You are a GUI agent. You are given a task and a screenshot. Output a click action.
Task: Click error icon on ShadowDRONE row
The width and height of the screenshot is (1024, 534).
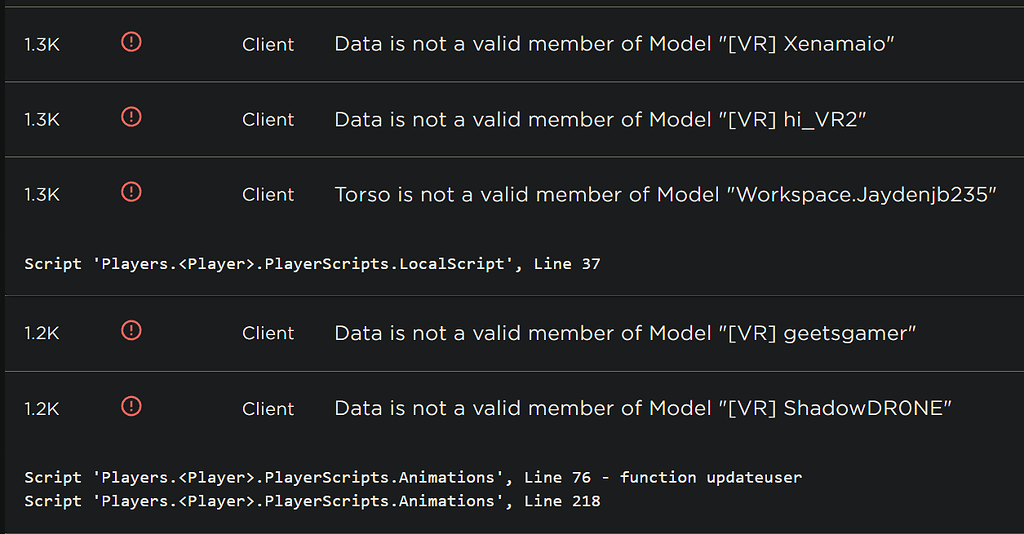pyautogui.click(x=131, y=407)
